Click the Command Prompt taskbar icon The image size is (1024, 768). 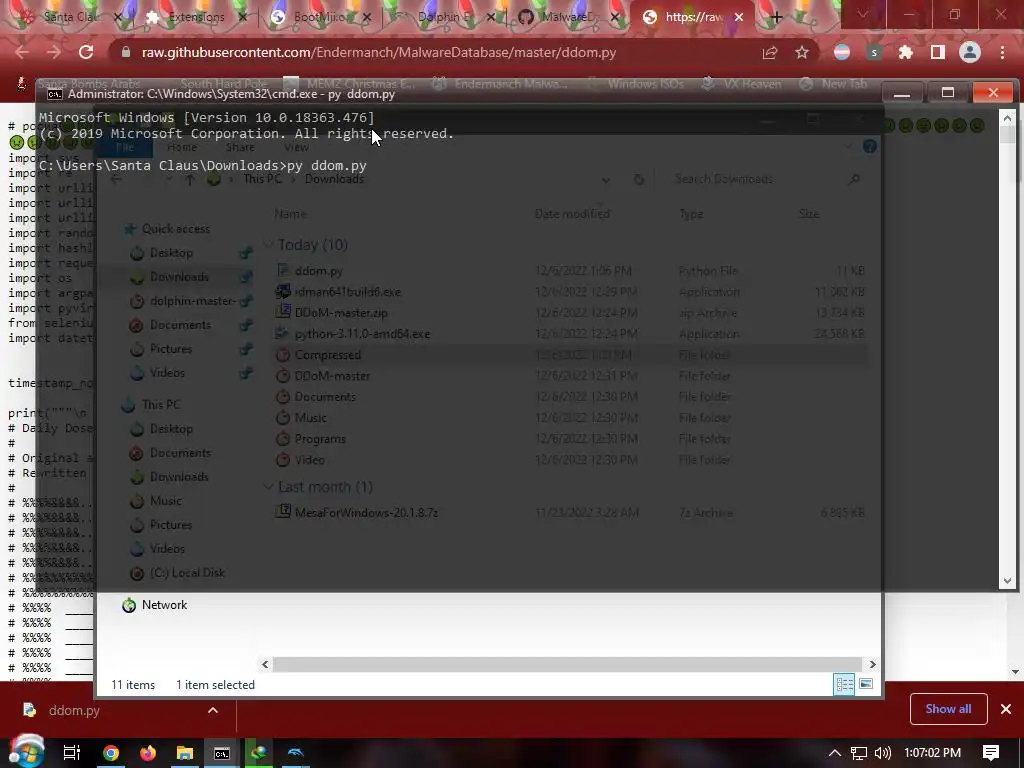(222, 754)
